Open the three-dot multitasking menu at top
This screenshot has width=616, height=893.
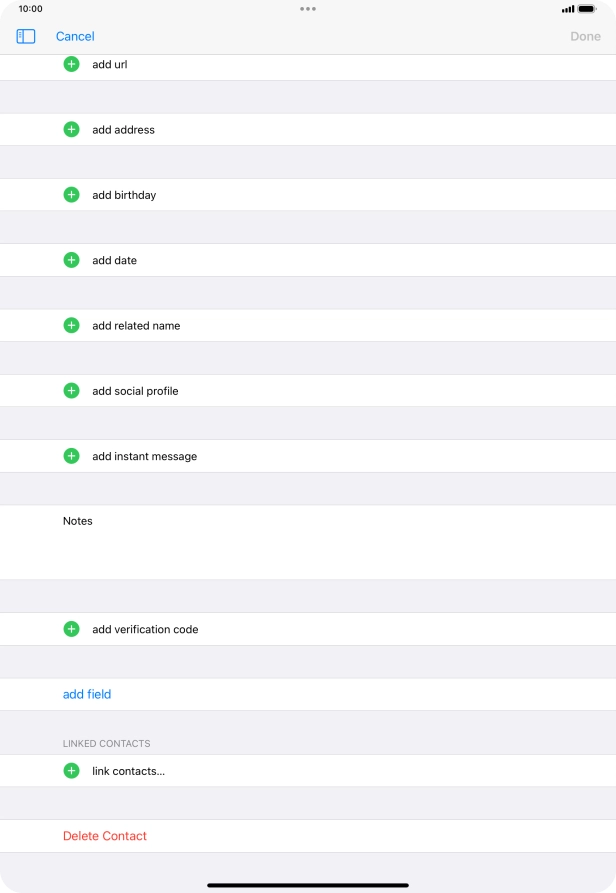click(308, 8)
